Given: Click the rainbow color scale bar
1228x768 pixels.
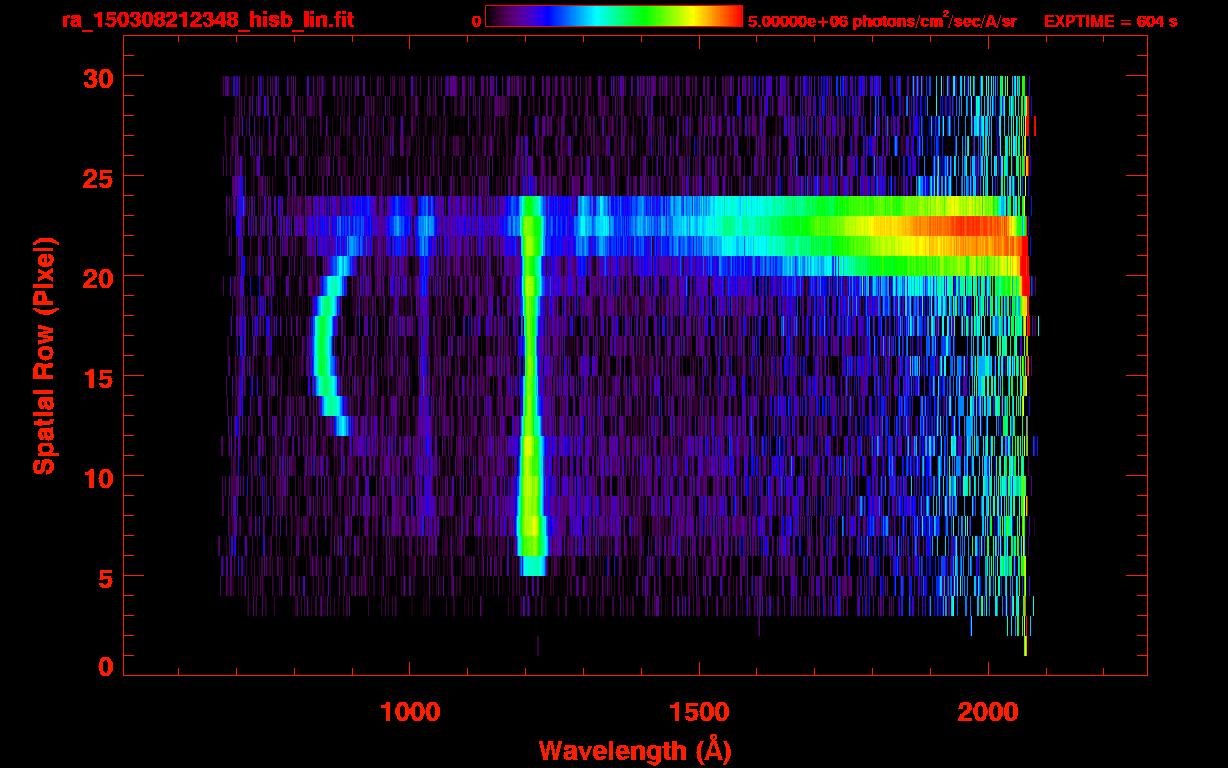Looking at the screenshot, I should (614, 16).
